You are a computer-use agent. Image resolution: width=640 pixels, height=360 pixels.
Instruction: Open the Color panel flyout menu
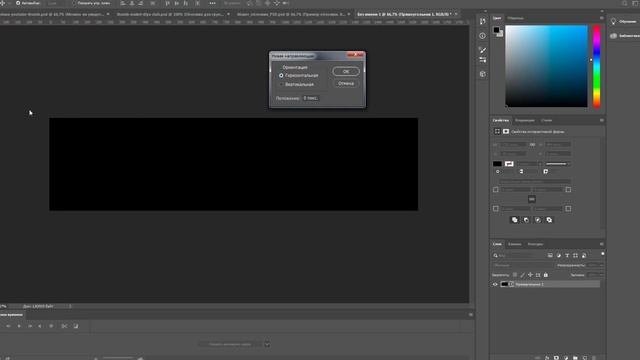602,18
